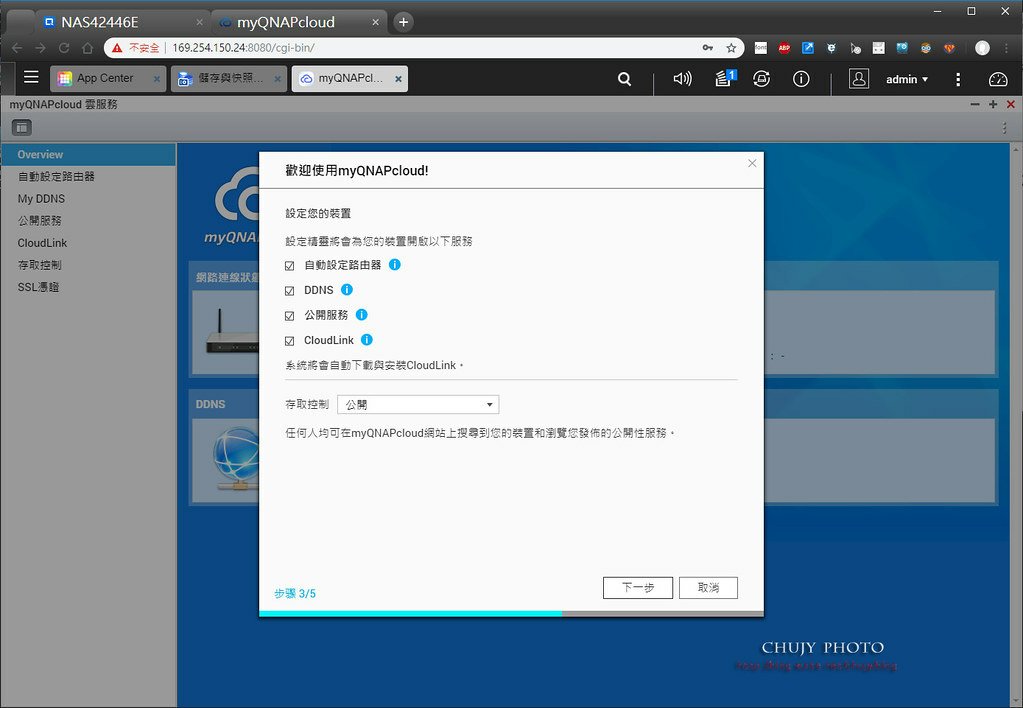Image resolution: width=1023 pixels, height=708 pixels.
Task: Uncheck the CloudLink checkbox
Action: click(290, 341)
